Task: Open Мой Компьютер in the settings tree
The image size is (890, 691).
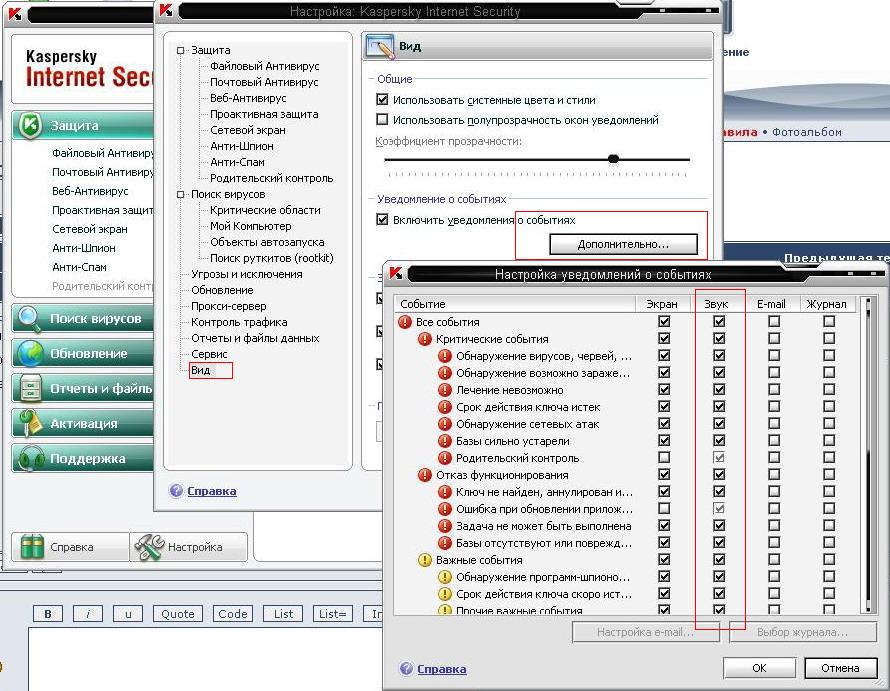Action: click(250, 226)
